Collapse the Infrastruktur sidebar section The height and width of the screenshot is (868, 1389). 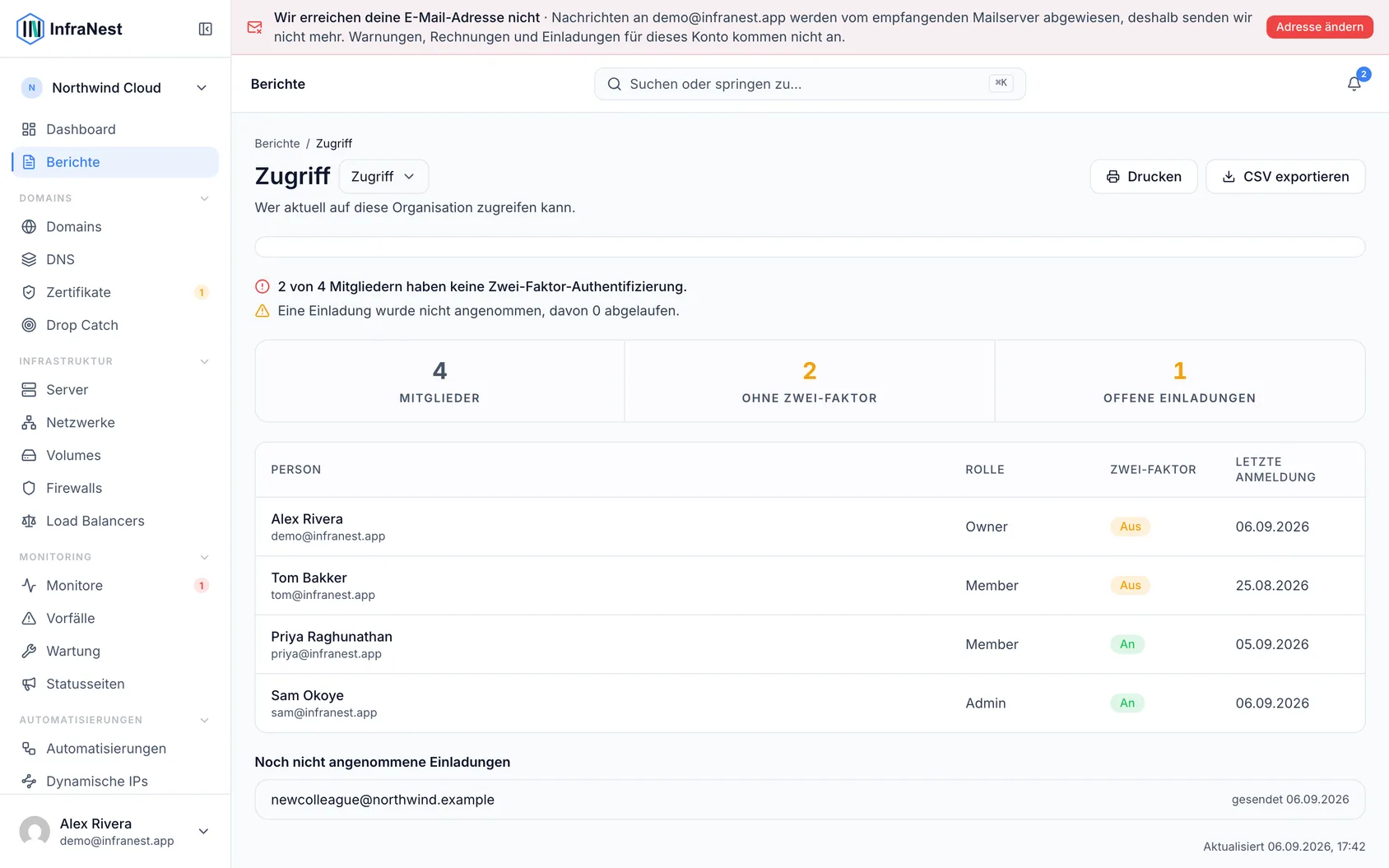(204, 361)
